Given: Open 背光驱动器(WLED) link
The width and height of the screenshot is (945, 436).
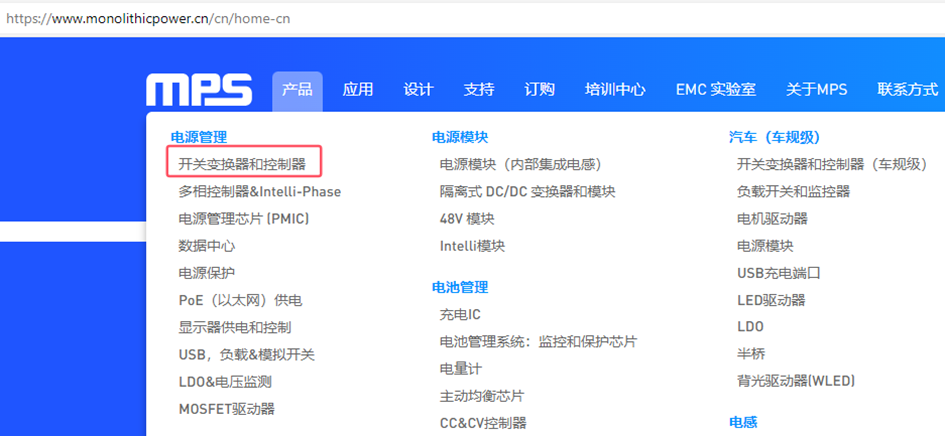Looking at the screenshot, I should (x=796, y=381).
